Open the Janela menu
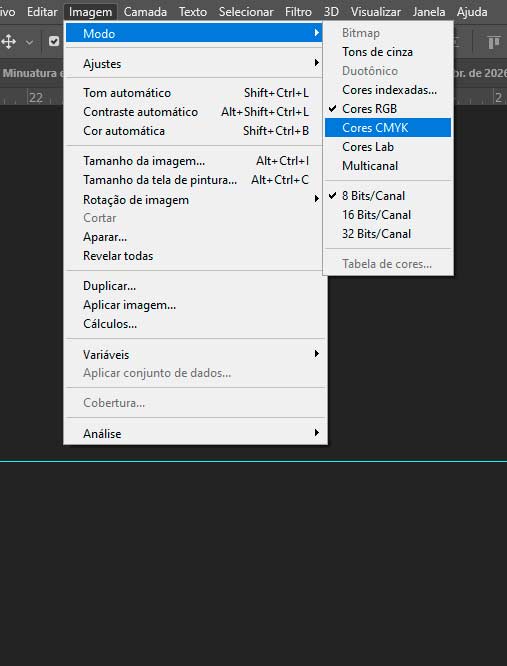The height and width of the screenshot is (666, 507). tap(429, 11)
